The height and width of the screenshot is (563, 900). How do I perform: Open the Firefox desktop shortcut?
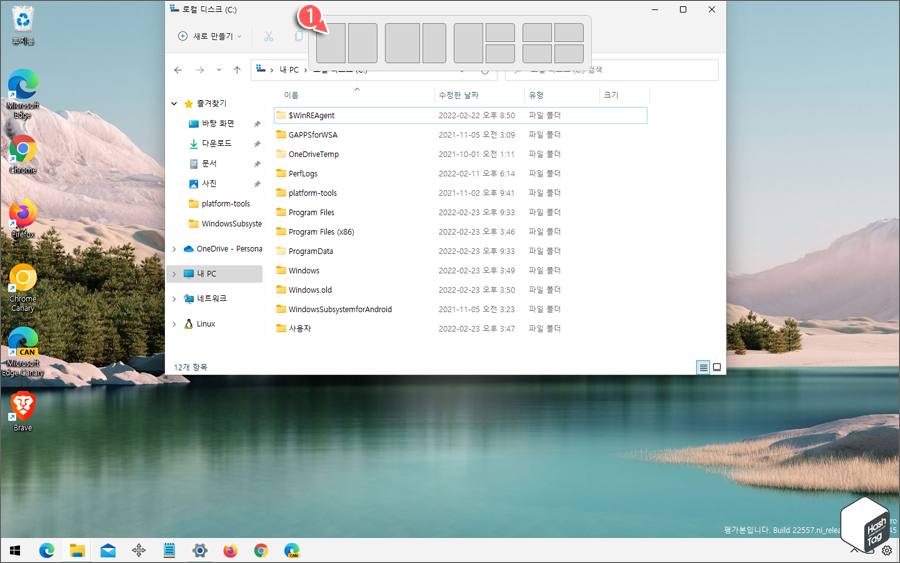pos(23,219)
